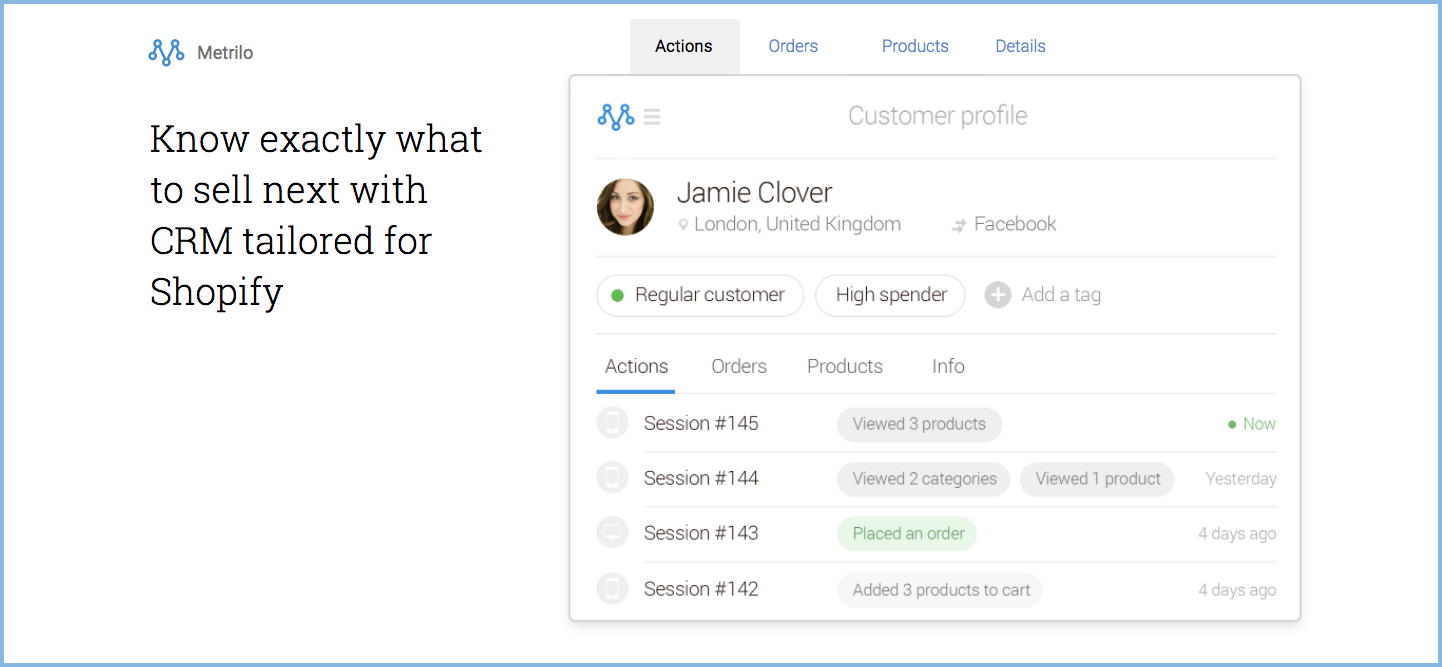Click the Add a tag label
This screenshot has height=667, width=1442.
1061,295
